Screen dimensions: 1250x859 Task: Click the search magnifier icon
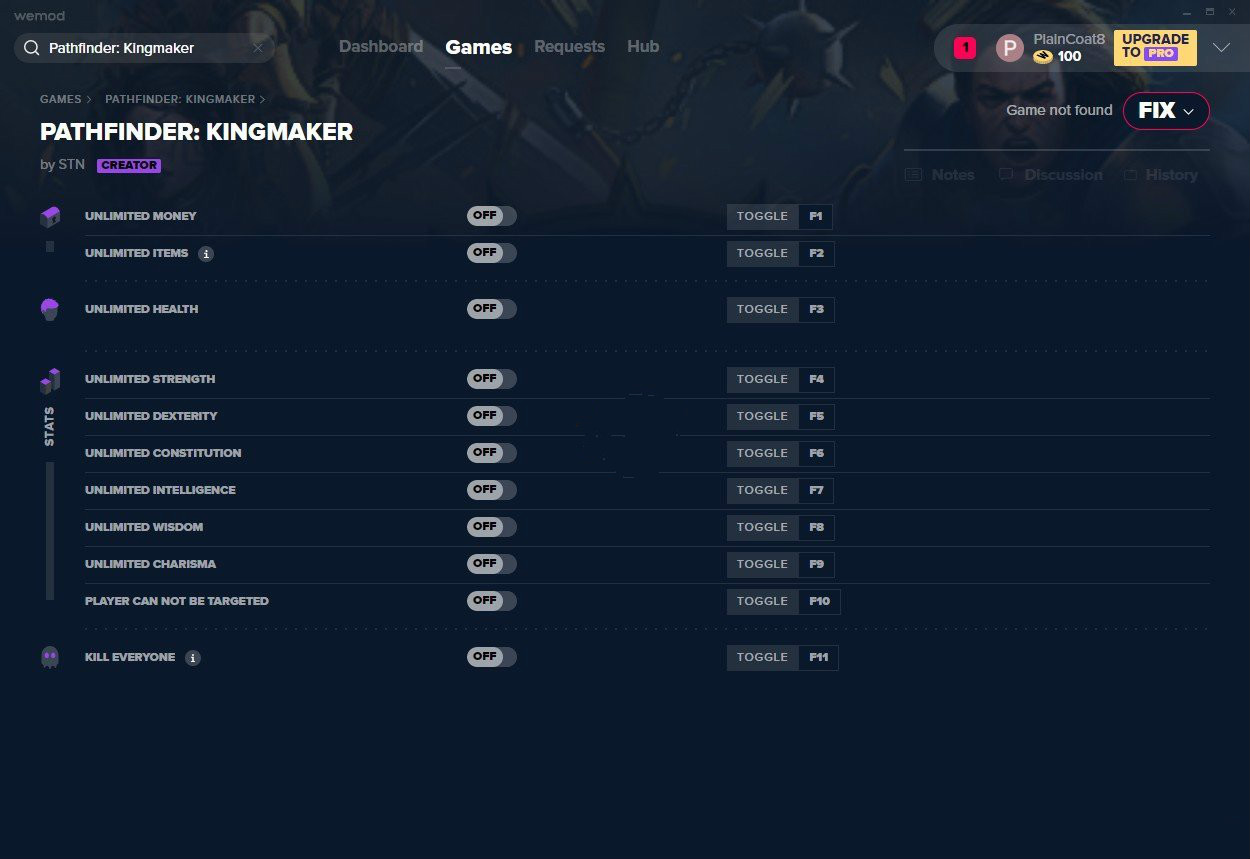coord(31,48)
